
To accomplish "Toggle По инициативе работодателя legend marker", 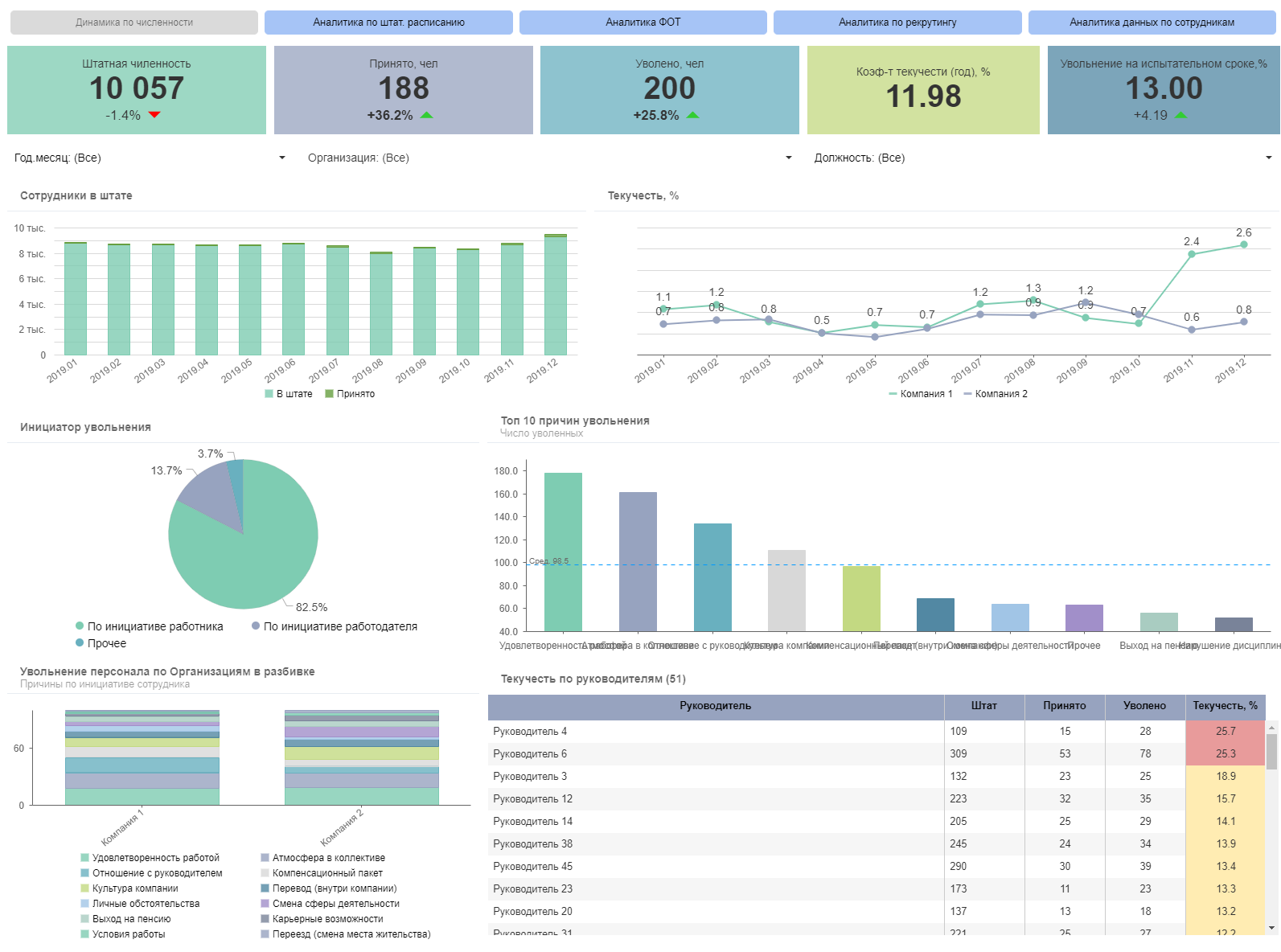I will tap(256, 626).
